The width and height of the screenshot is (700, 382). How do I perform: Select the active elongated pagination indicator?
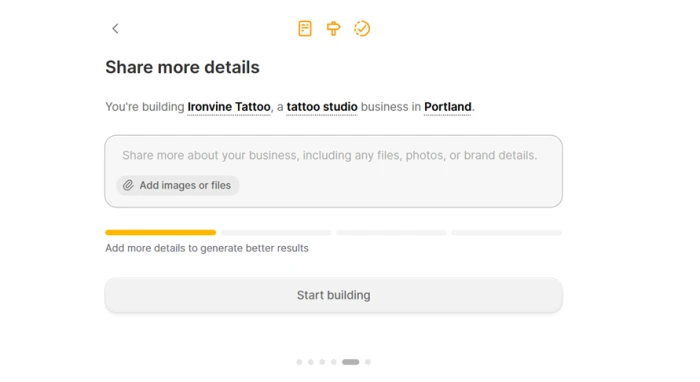[351, 362]
